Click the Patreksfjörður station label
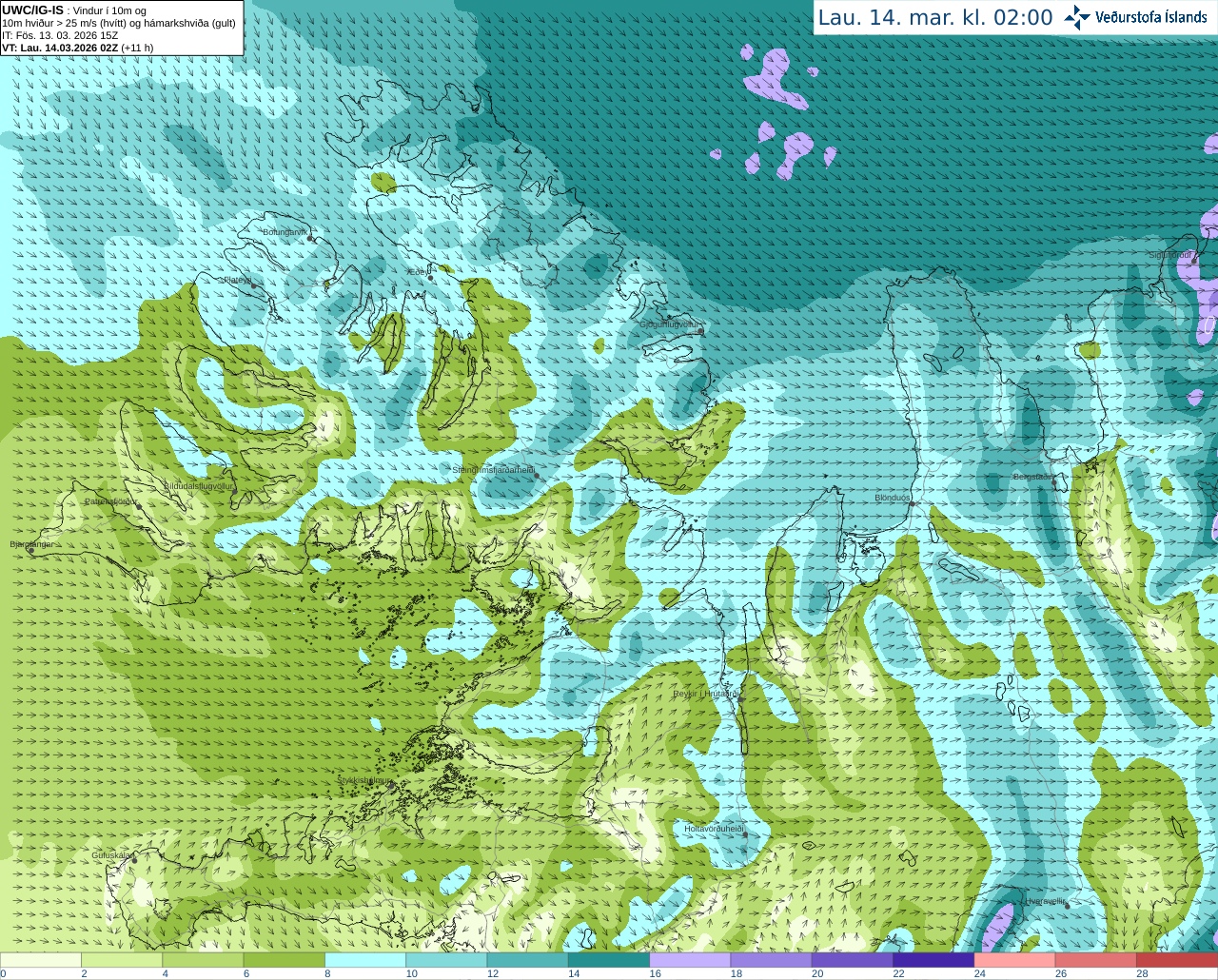Image resolution: width=1218 pixels, height=980 pixels. pyautogui.click(x=110, y=500)
